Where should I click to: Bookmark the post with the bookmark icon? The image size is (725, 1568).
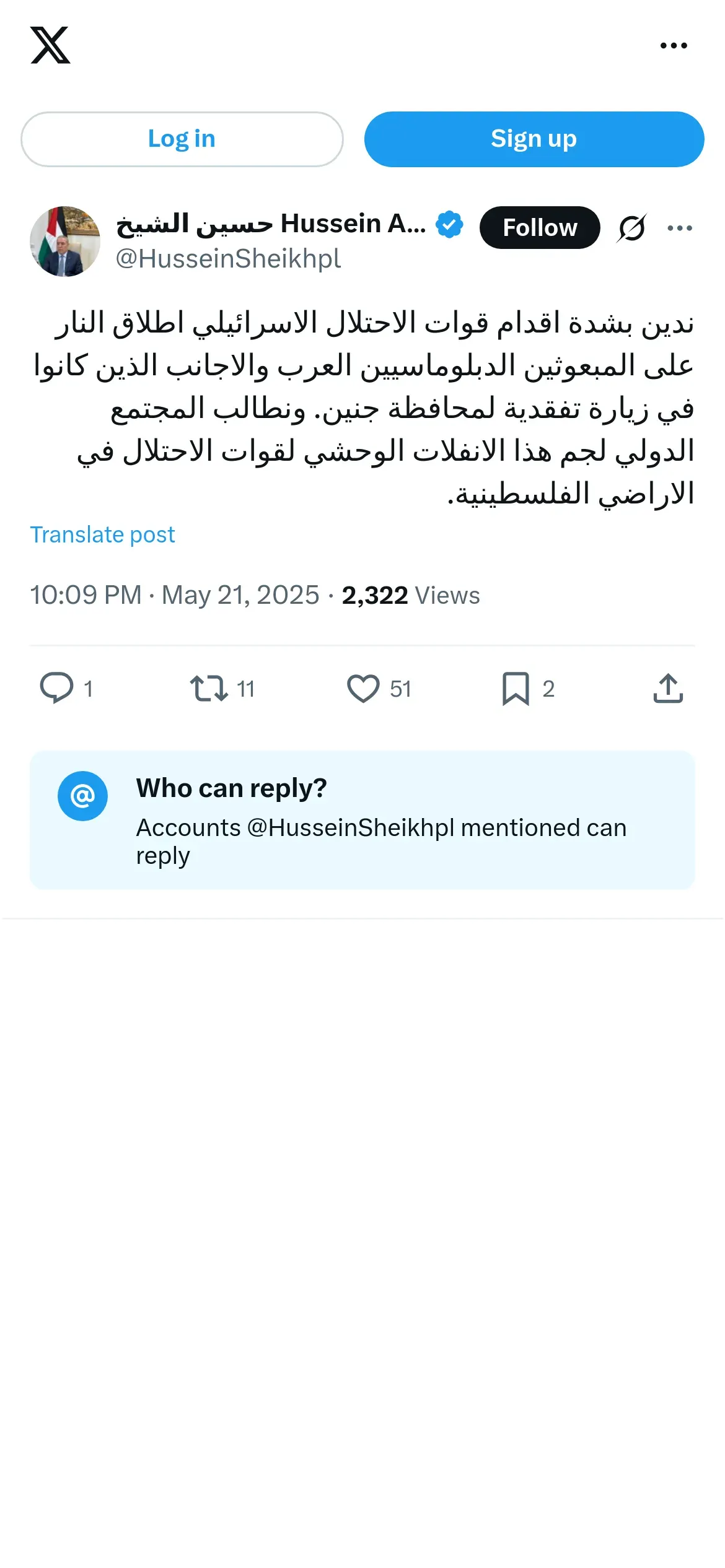(x=516, y=688)
